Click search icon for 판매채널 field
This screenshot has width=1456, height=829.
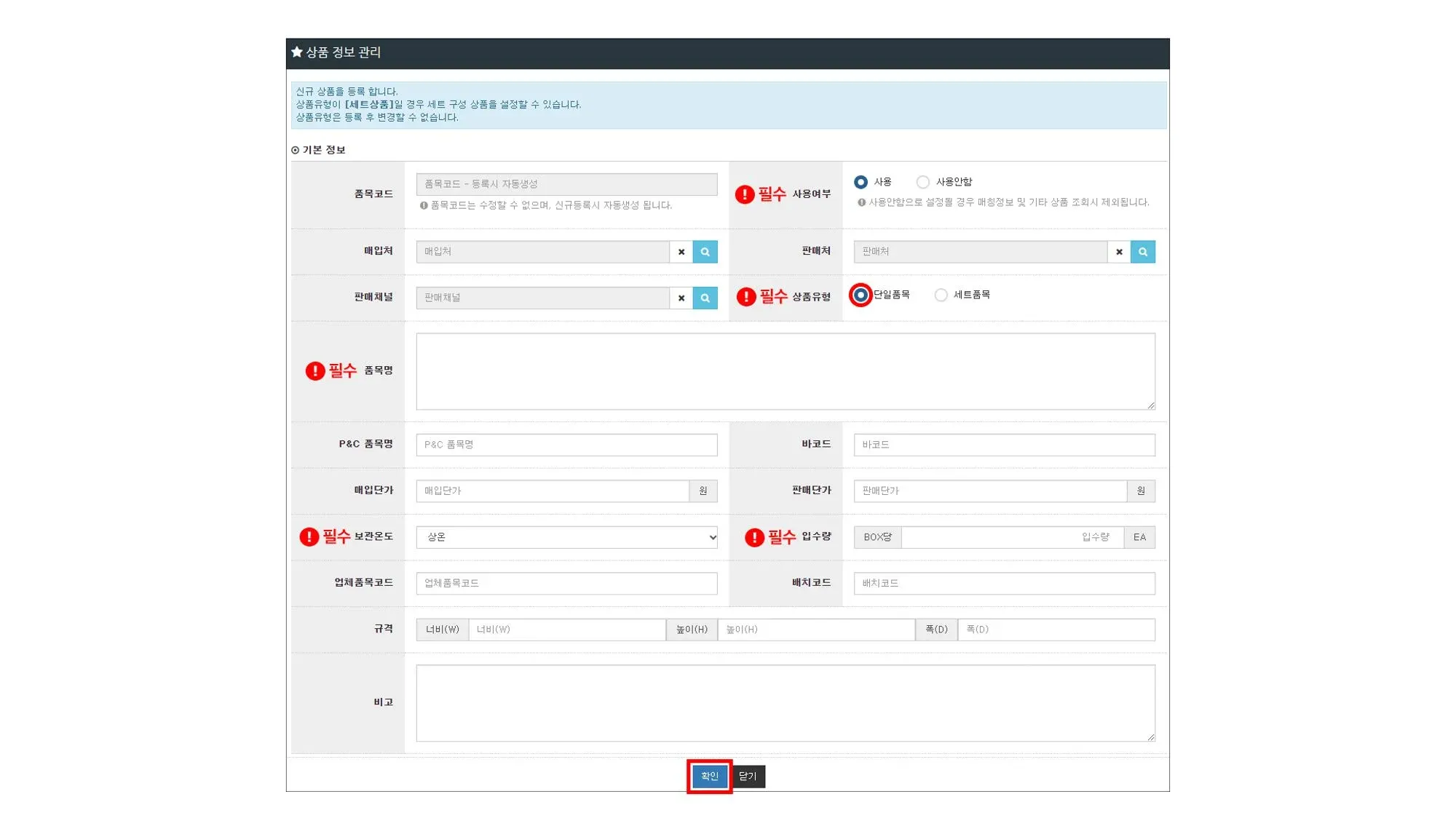coord(705,298)
